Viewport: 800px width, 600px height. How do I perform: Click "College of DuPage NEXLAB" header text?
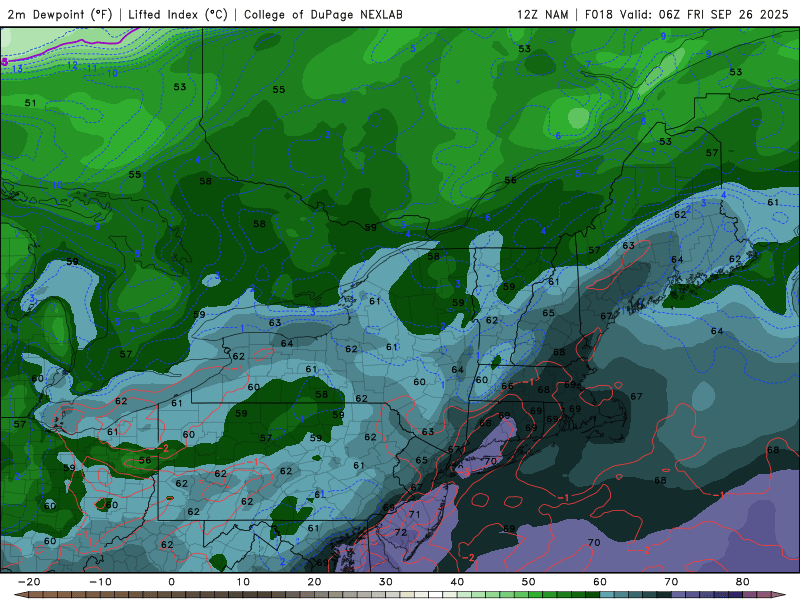point(323,14)
